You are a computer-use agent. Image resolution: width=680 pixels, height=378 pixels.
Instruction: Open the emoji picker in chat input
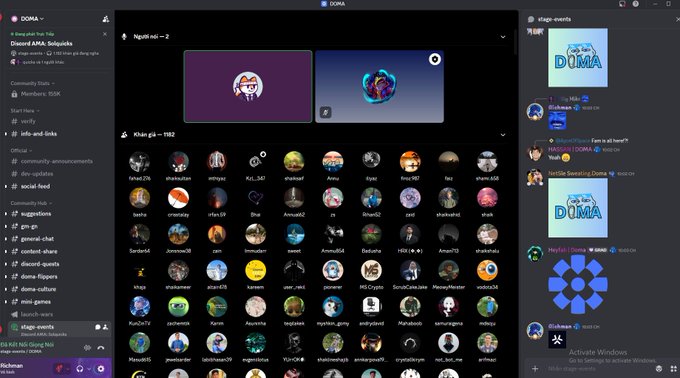coord(659,369)
